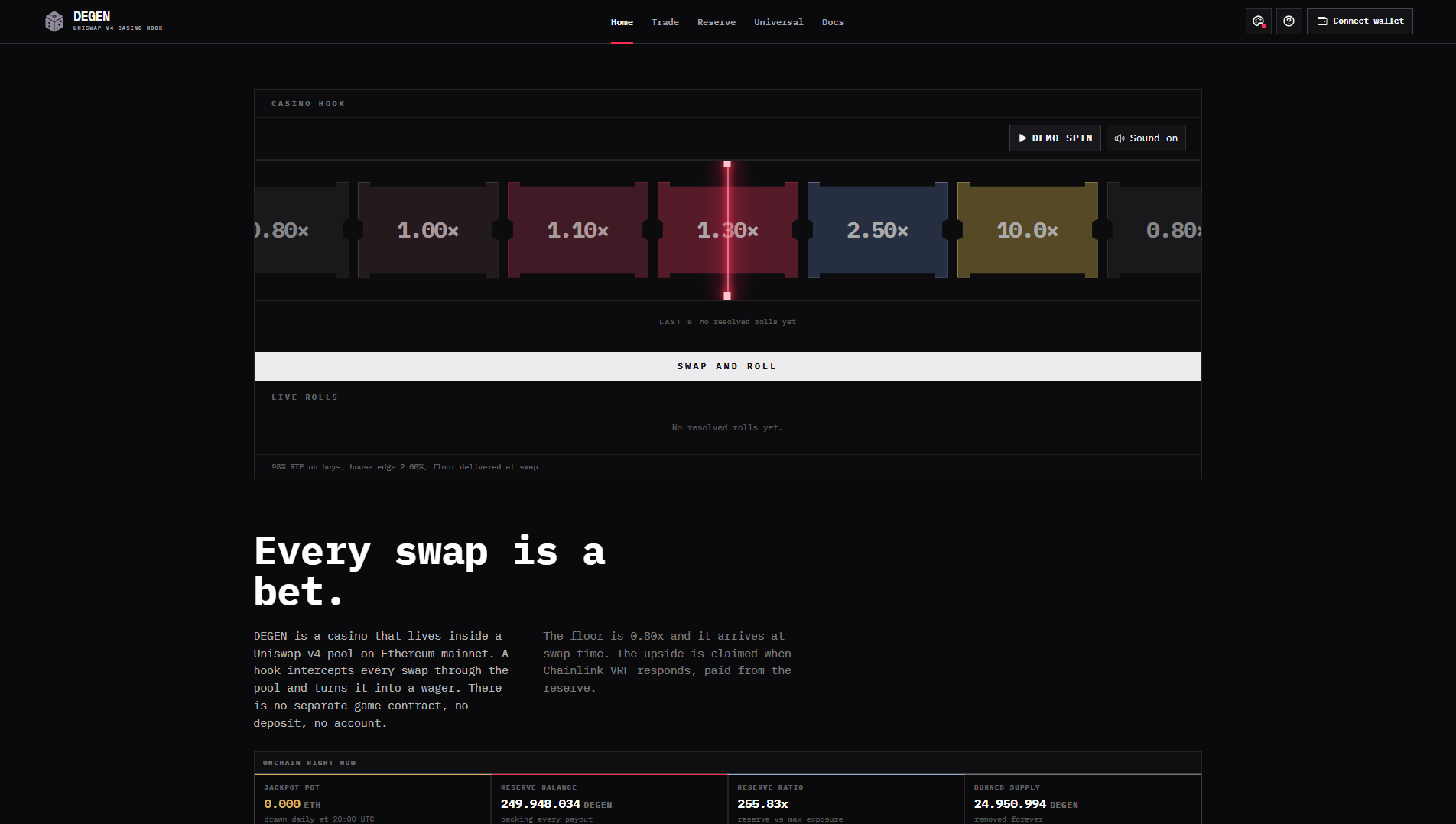The height and width of the screenshot is (824, 1456).
Task: Select the 1.30x multiplier tile
Action: (x=728, y=230)
